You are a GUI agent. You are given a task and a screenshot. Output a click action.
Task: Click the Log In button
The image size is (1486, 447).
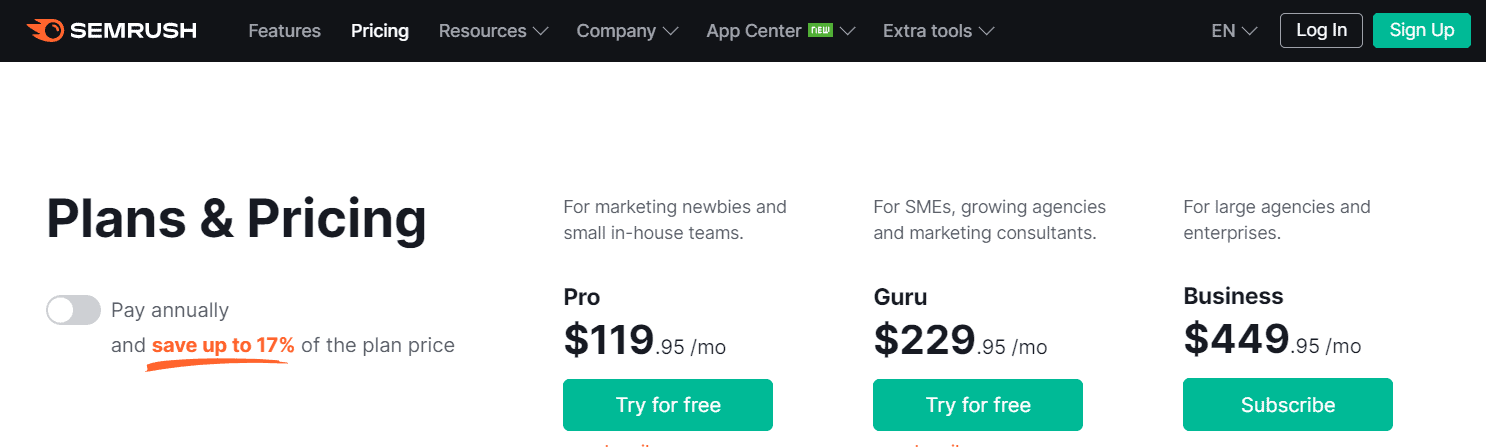click(1321, 30)
